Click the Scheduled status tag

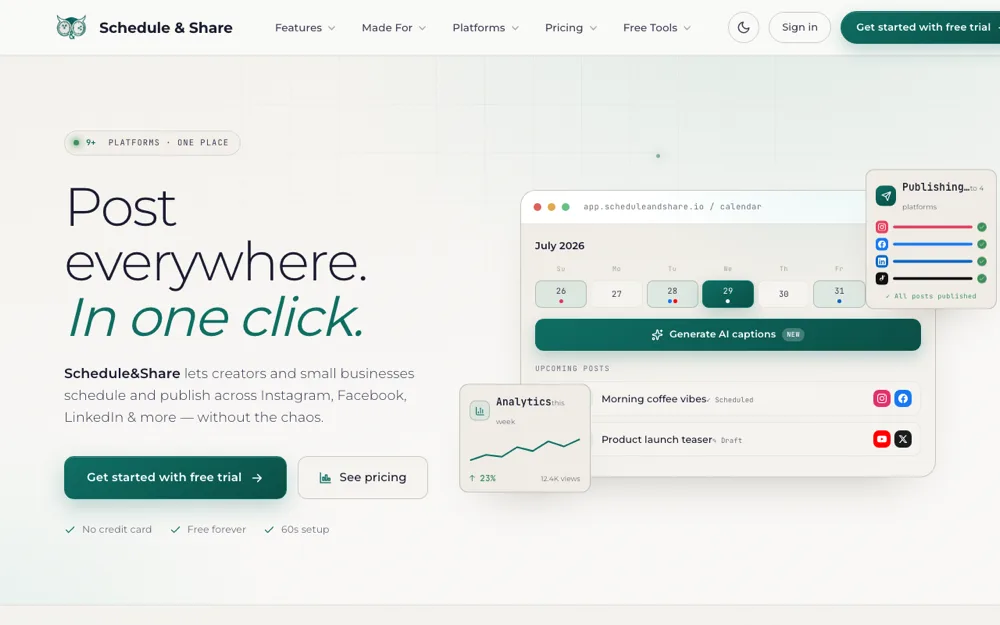731,400
